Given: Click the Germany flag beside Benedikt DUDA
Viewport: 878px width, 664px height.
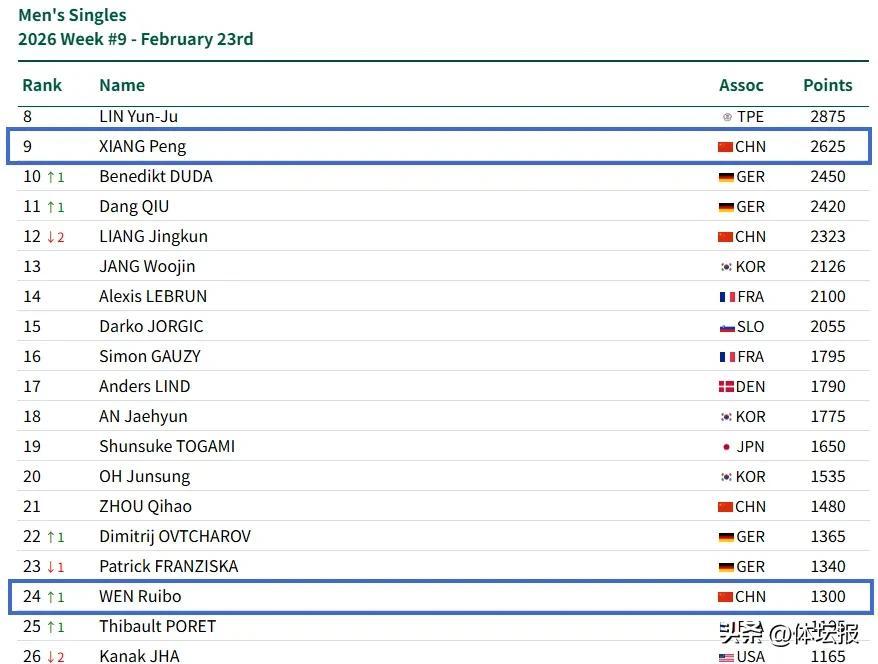Looking at the screenshot, I should click(725, 177).
